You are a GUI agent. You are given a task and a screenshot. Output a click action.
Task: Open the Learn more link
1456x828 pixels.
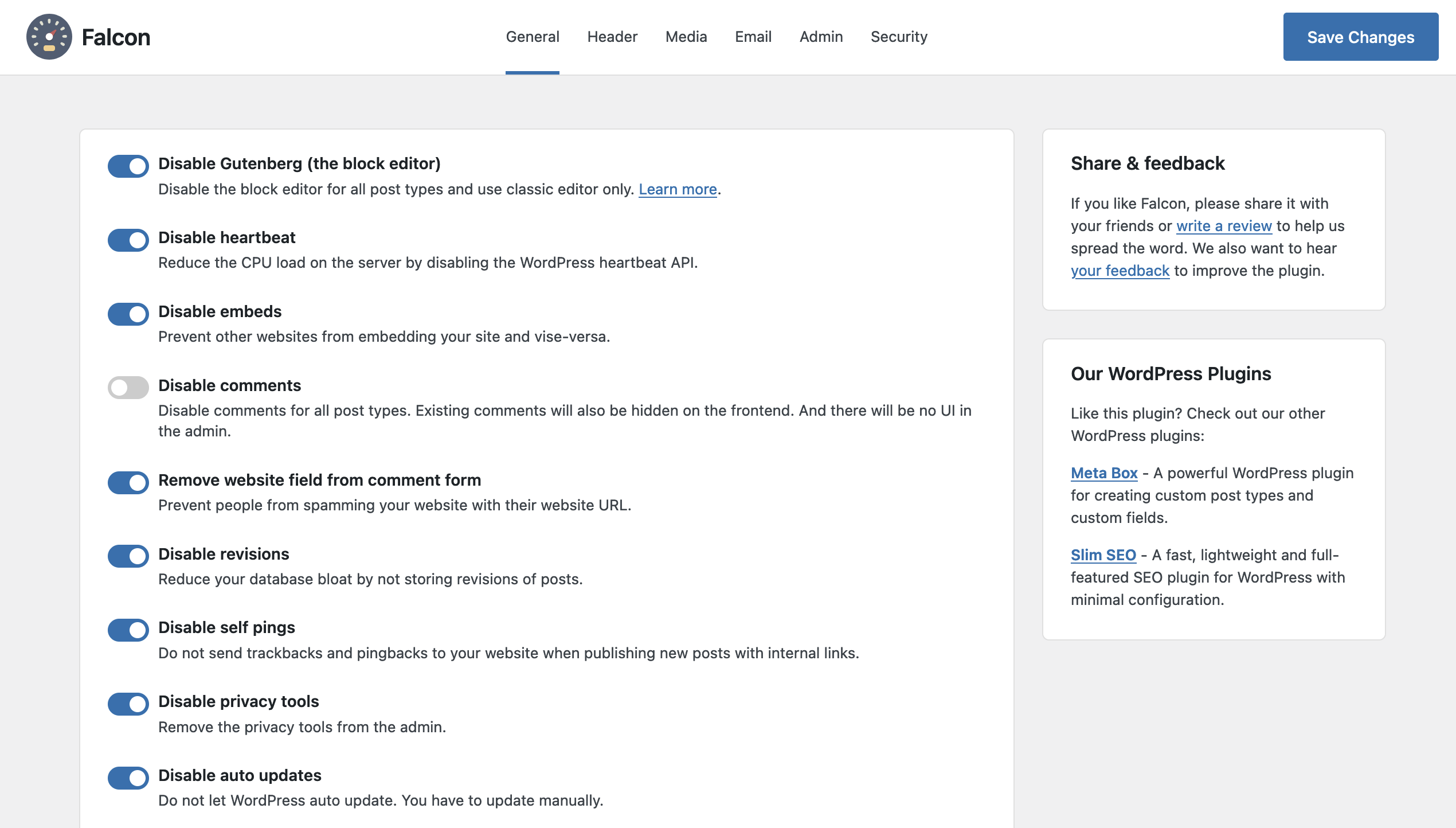(x=678, y=189)
